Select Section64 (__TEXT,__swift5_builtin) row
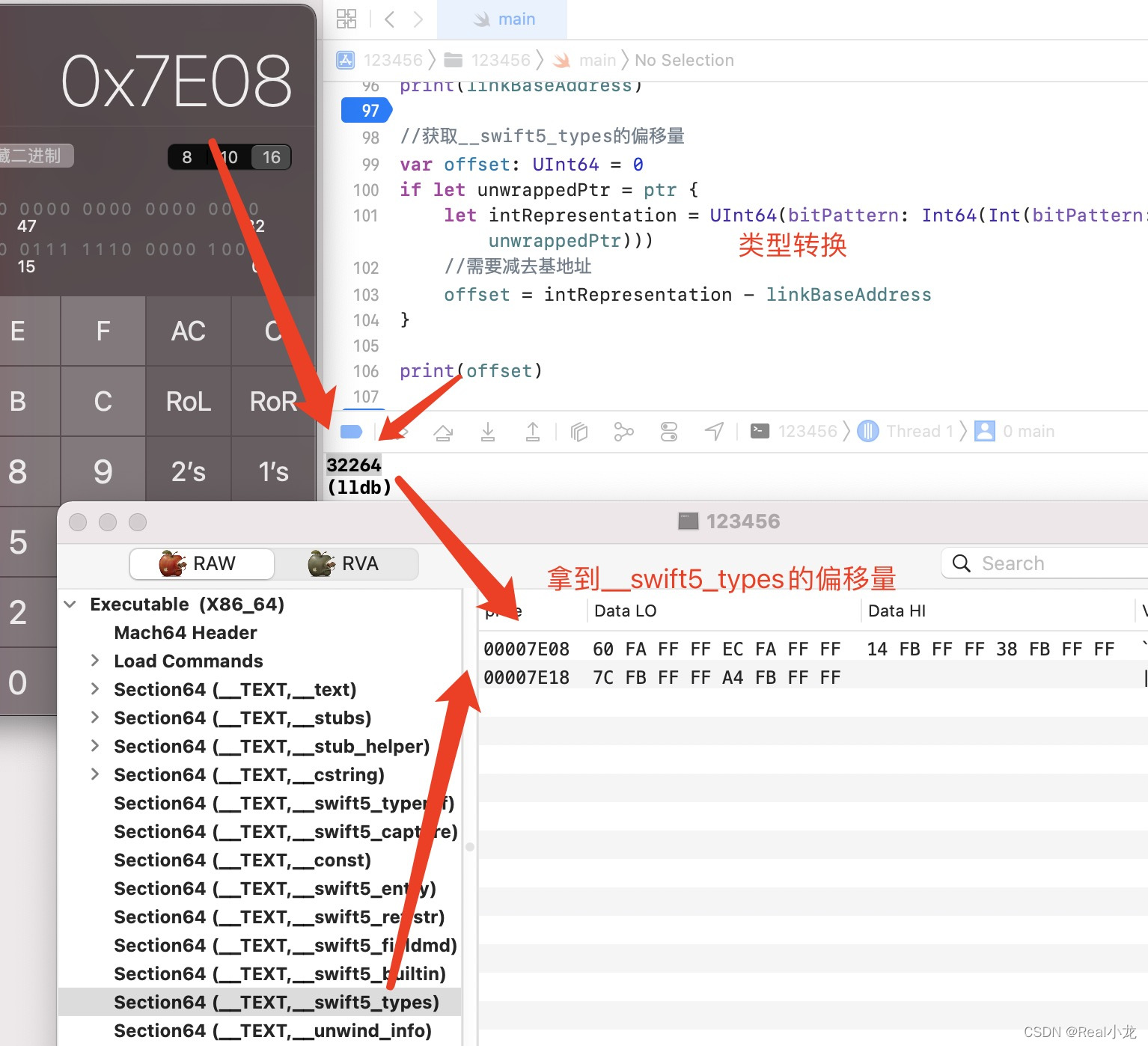This screenshot has height=1046, width=1148. pos(260,973)
